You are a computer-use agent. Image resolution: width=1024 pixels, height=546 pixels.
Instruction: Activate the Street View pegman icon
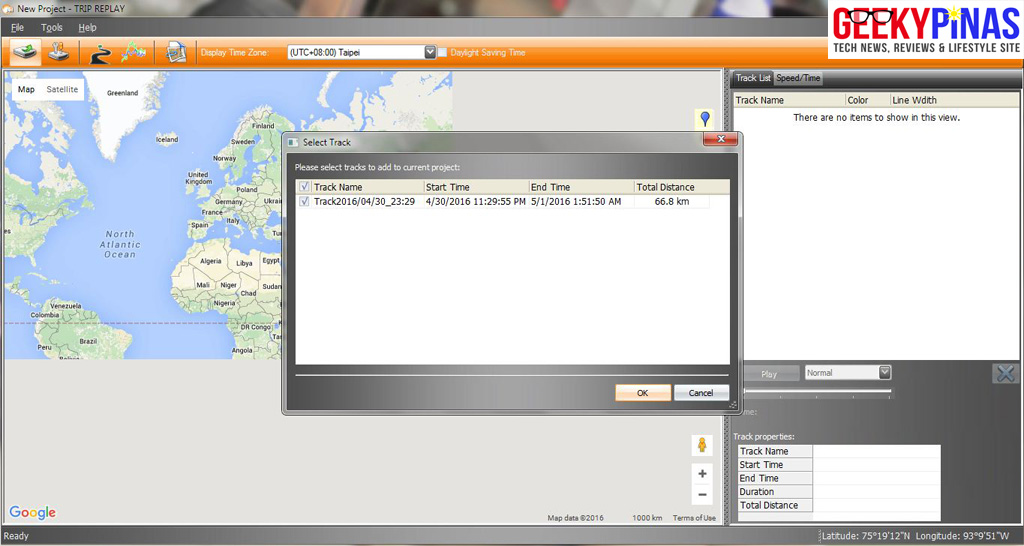pyautogui.click(x=702, y=445)
